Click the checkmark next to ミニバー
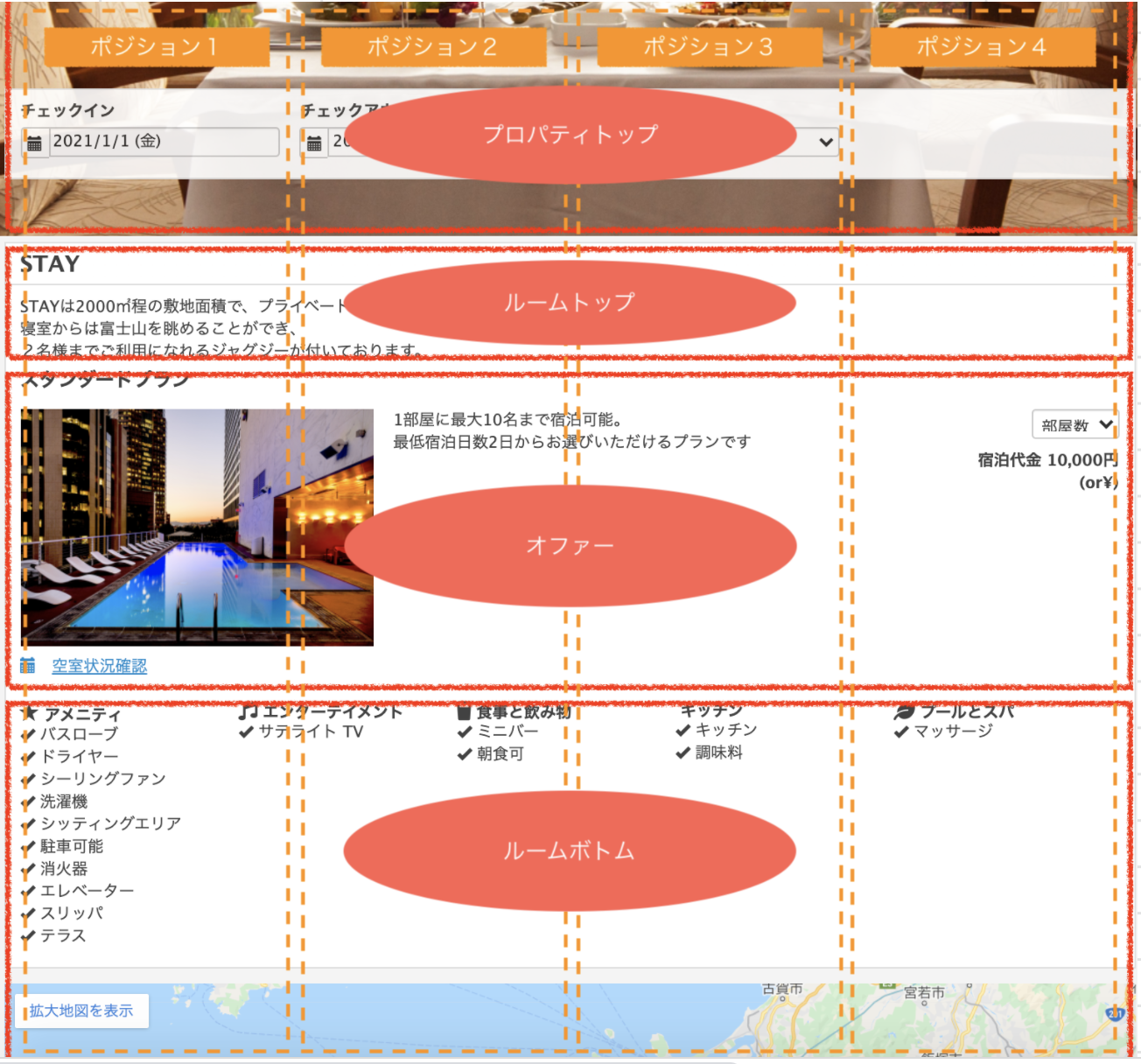This screenshot has width=1141, height=1064. click(x=465, y=731)
